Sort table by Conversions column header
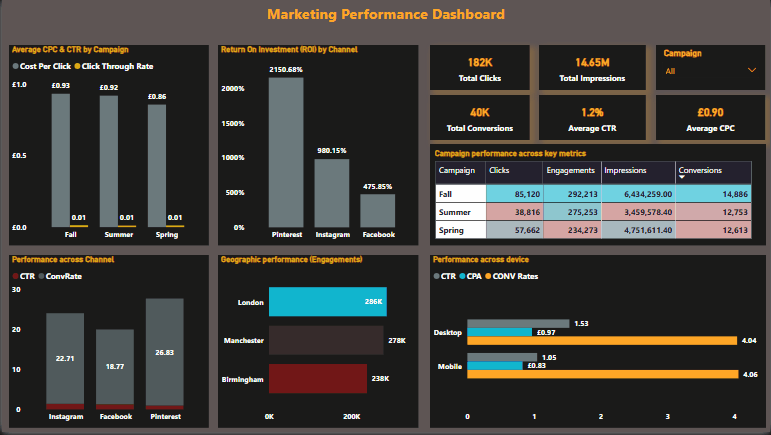Screen dimensions: 771x435 pyautogui.click(x=713, y=173)
